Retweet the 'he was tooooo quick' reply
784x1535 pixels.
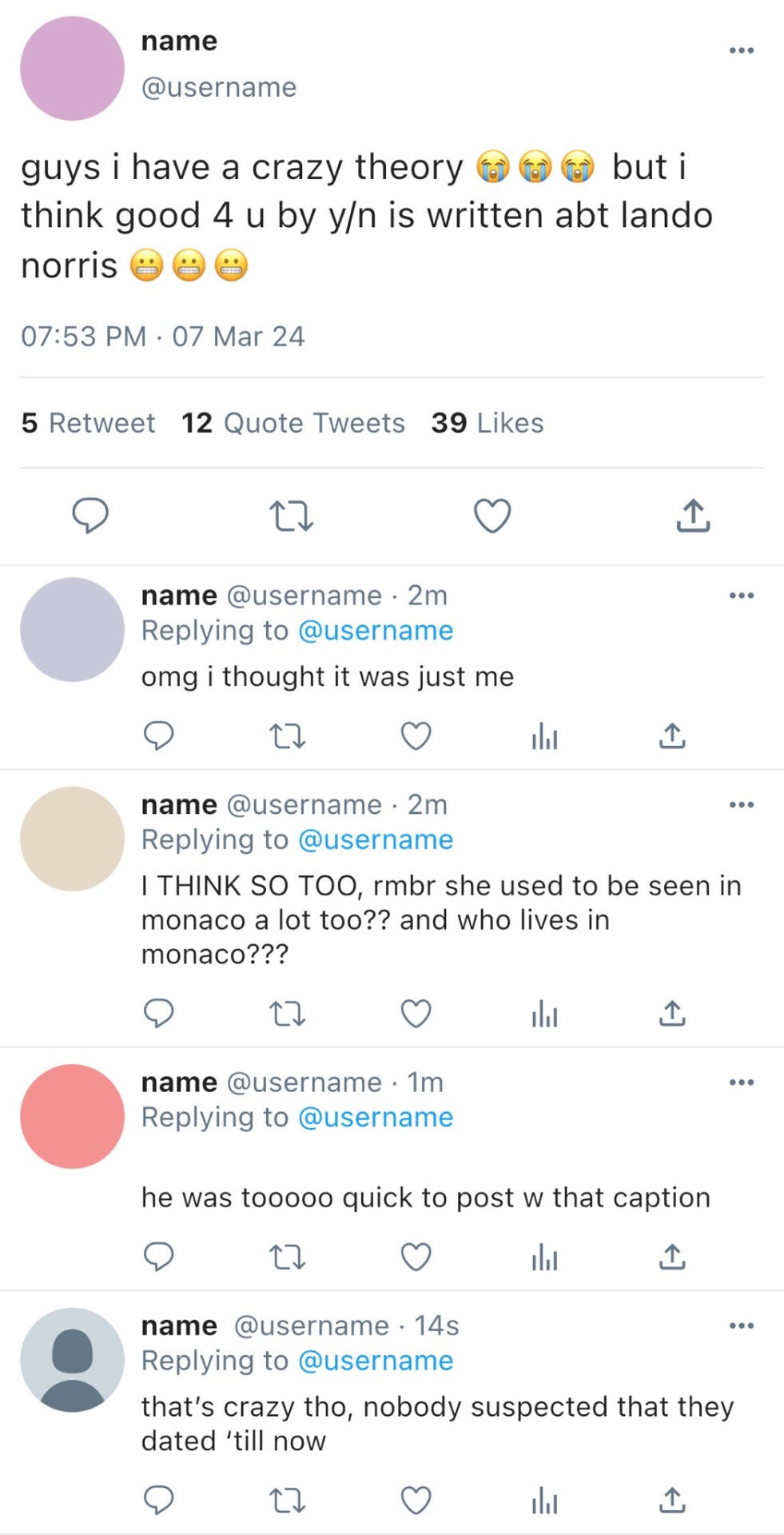[x=288, y=1258]
